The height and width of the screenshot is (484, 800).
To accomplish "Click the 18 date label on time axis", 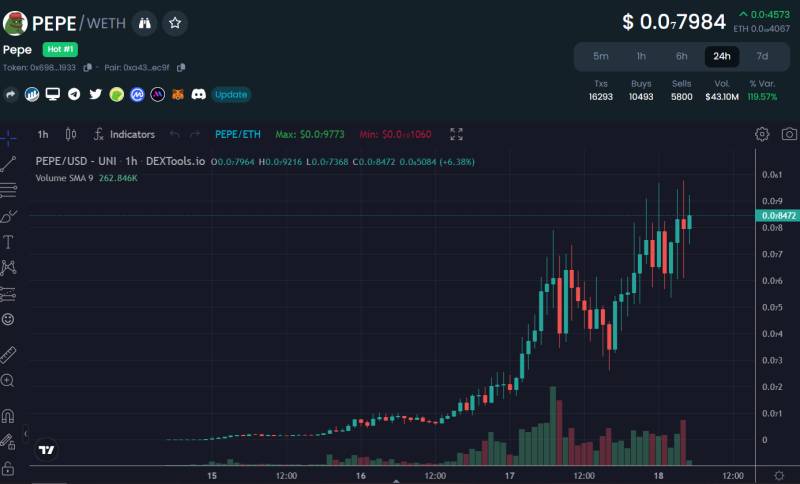I will [659, 476].
